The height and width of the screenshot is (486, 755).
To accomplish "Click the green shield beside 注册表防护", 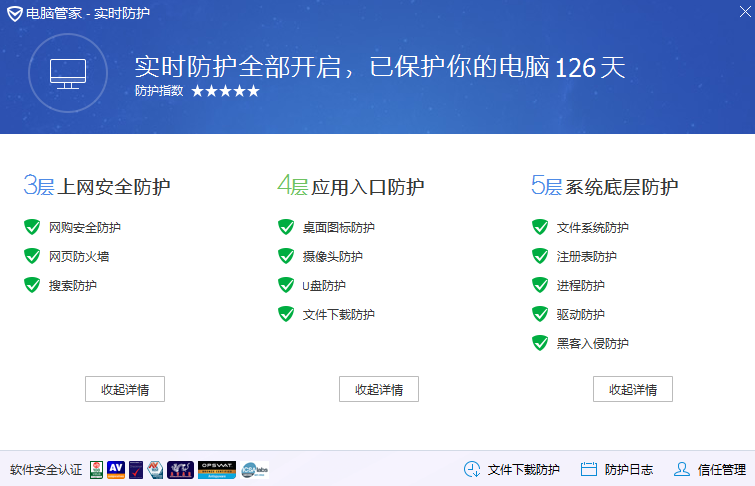I will coord(540,256).
